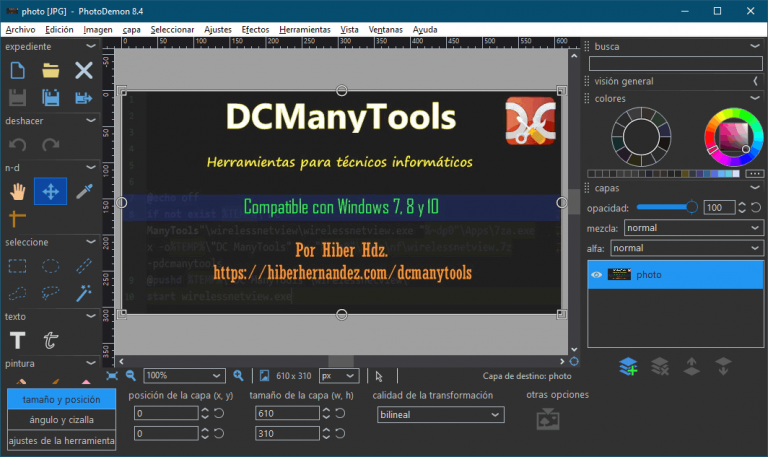Click the center circle of the color variants wheel
Screen dimensions: 768x457
pos(641,137)
